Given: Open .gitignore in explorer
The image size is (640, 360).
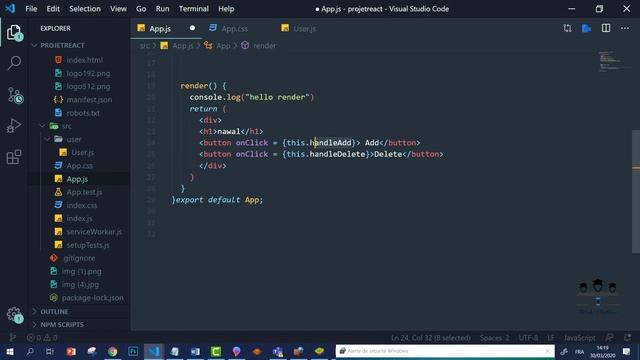Looking at the screenshot, I should [79, 258].
